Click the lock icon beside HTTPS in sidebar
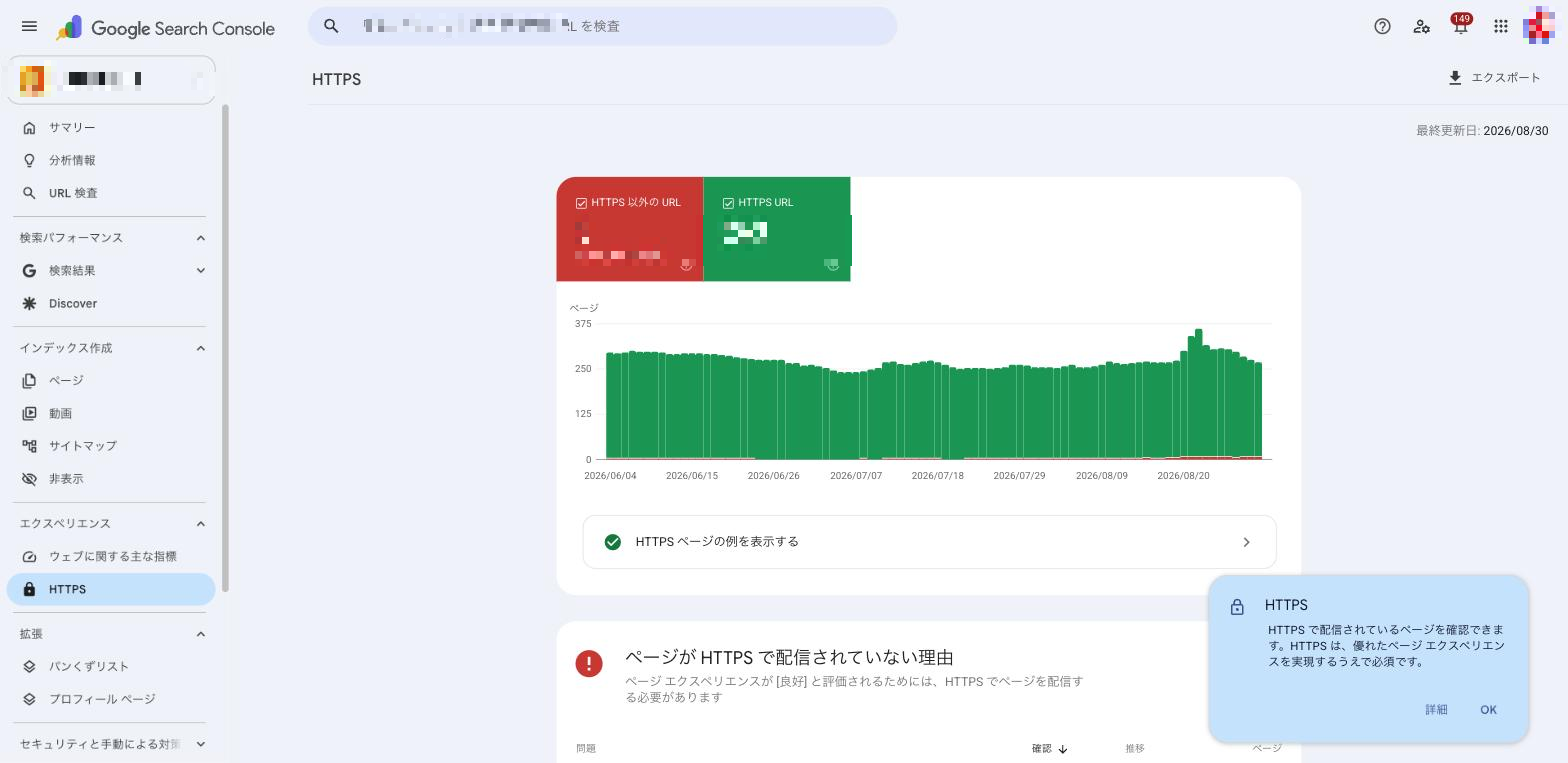This screenshot has height=763, width=1568. [x=29, y=590]
